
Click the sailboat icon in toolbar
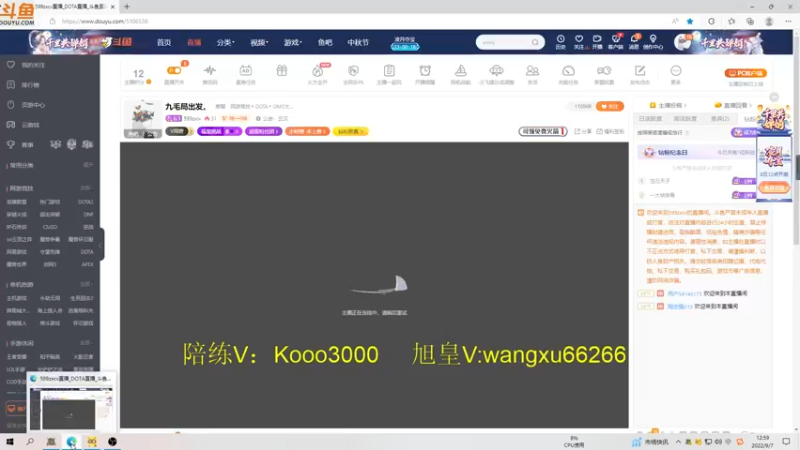coord(461,70)
